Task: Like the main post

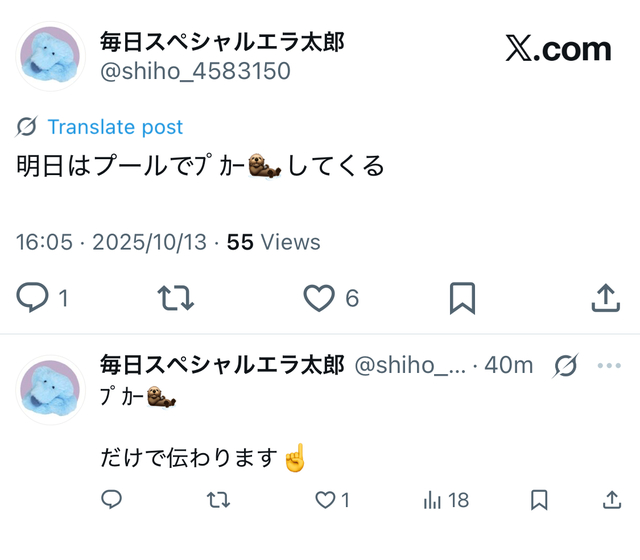Action: [319, 298]
